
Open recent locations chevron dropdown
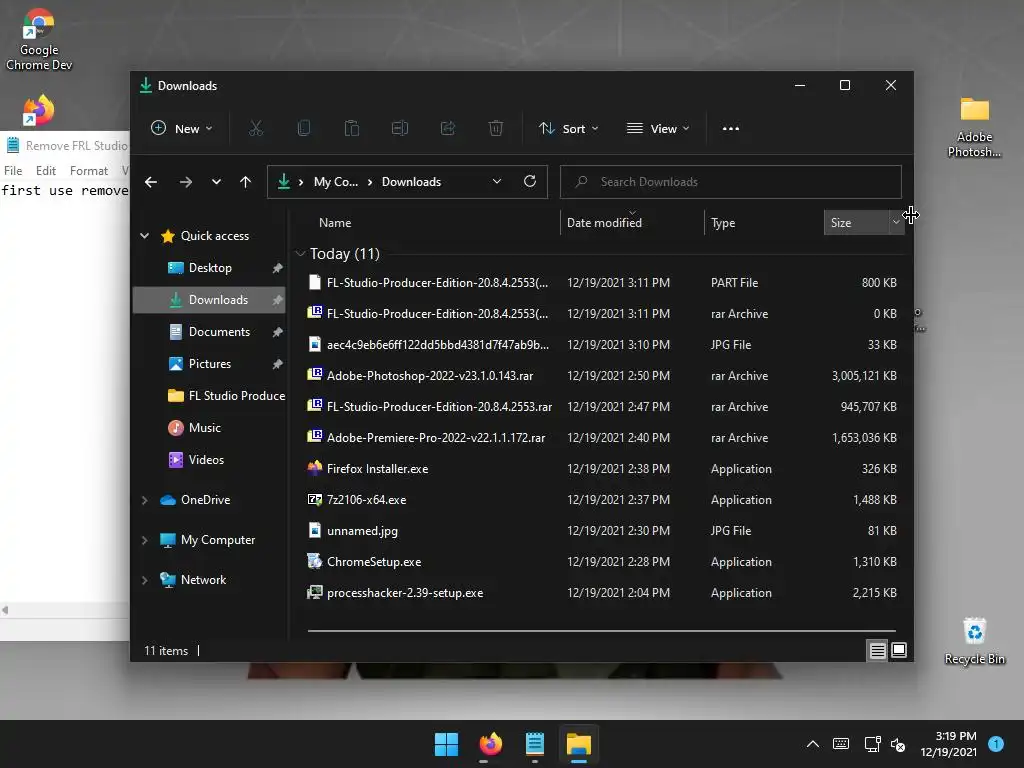(216, 182)
